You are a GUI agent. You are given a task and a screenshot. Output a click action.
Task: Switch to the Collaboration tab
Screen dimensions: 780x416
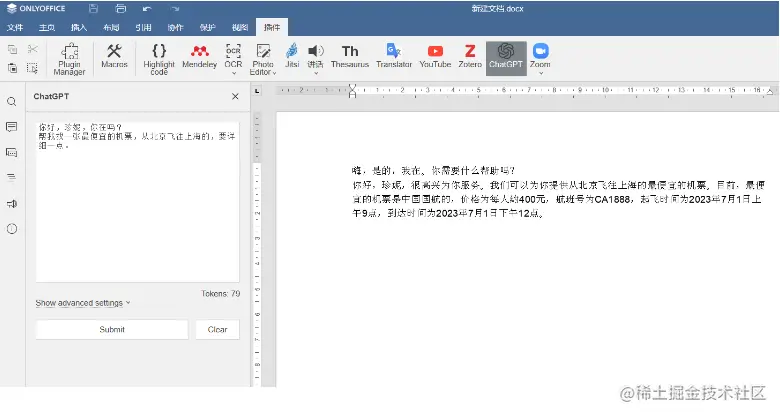pyautogui.click(x=176, y=27)
